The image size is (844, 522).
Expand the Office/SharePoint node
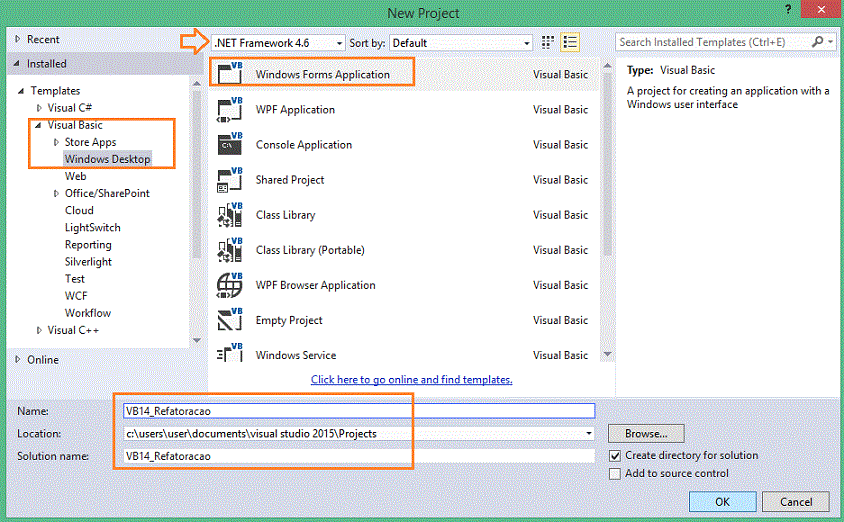(56, 193)
